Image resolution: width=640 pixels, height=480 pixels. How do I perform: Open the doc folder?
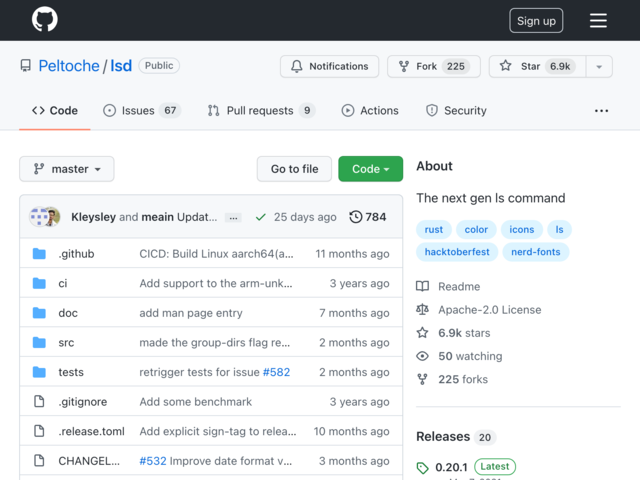click(68, 313)
